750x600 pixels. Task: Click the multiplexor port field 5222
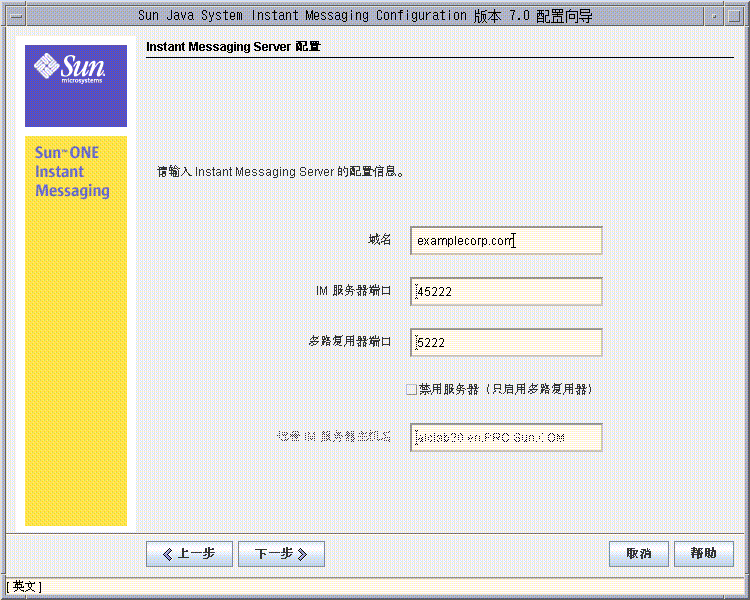pyautogui.click(x=506, y=343)
